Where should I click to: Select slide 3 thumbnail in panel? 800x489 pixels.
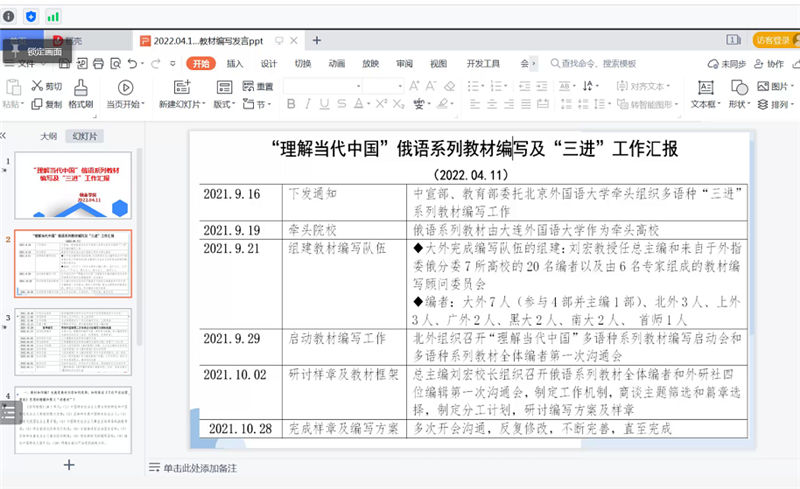pyautogui.click(x=72, y=341)
